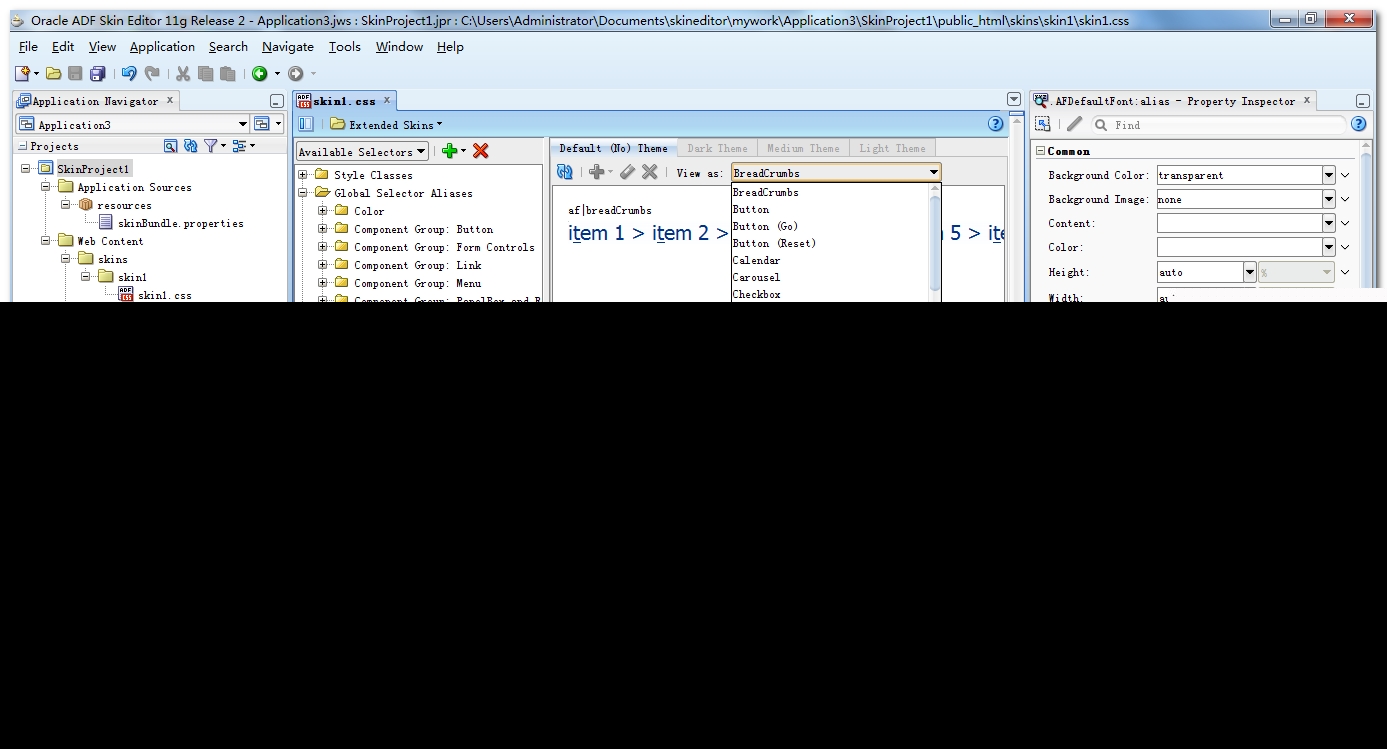Click the grey X delete icon in preview toolbar
Screen dimensions: 1387x749
[649, 172]
